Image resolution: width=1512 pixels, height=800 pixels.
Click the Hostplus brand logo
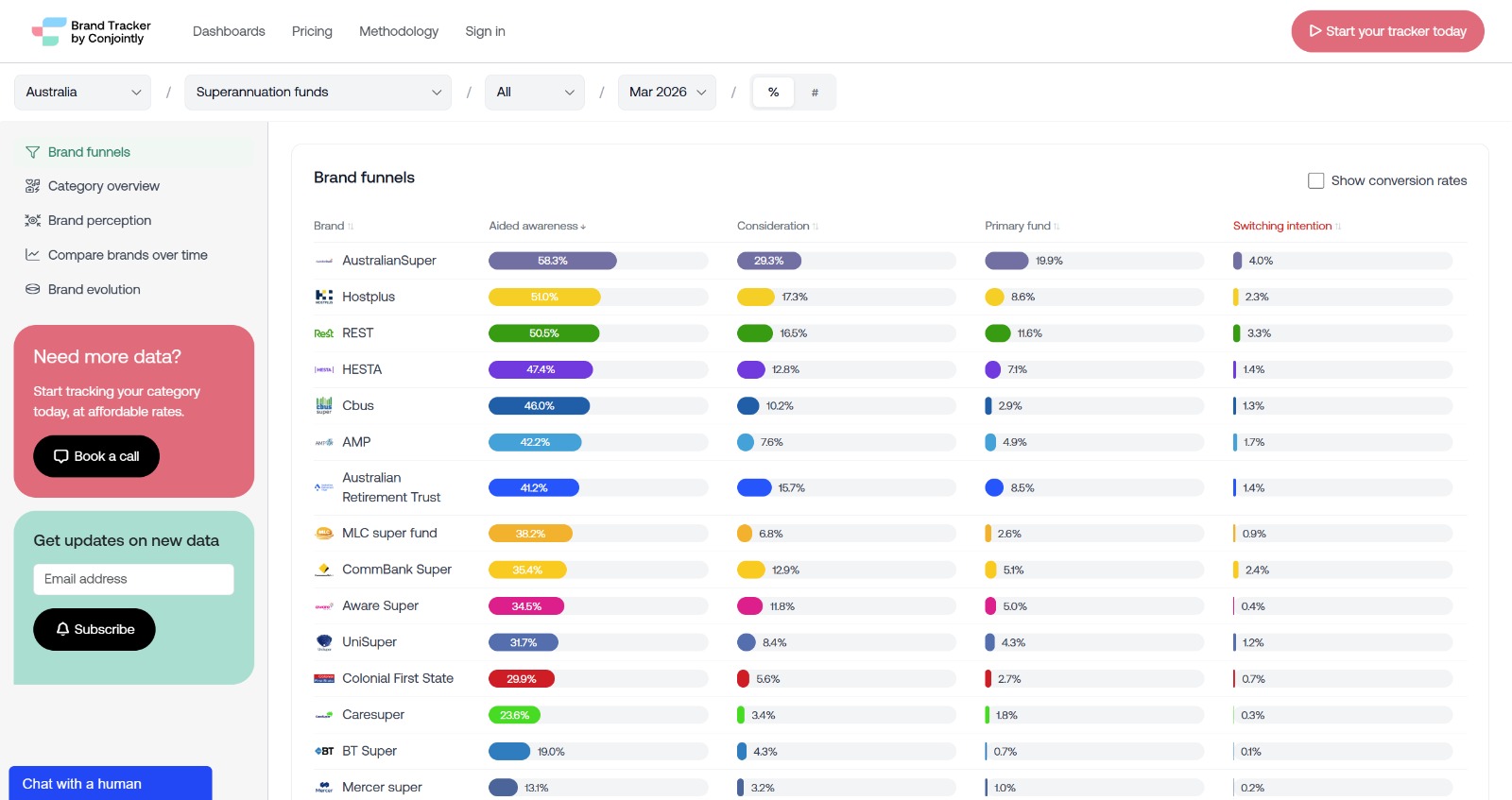coord(324,297)
